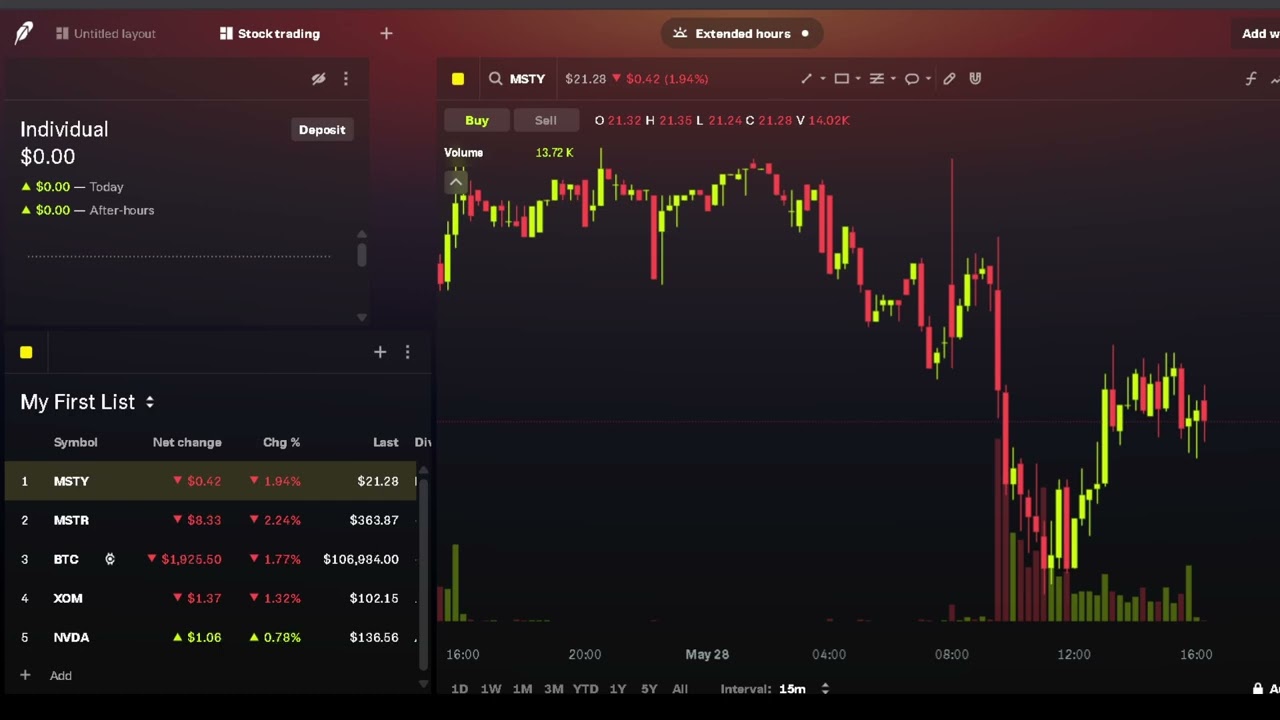This screenshot has height=720, width=1280.
Task: Click Add to add a symbol
Action: (46, 676)
